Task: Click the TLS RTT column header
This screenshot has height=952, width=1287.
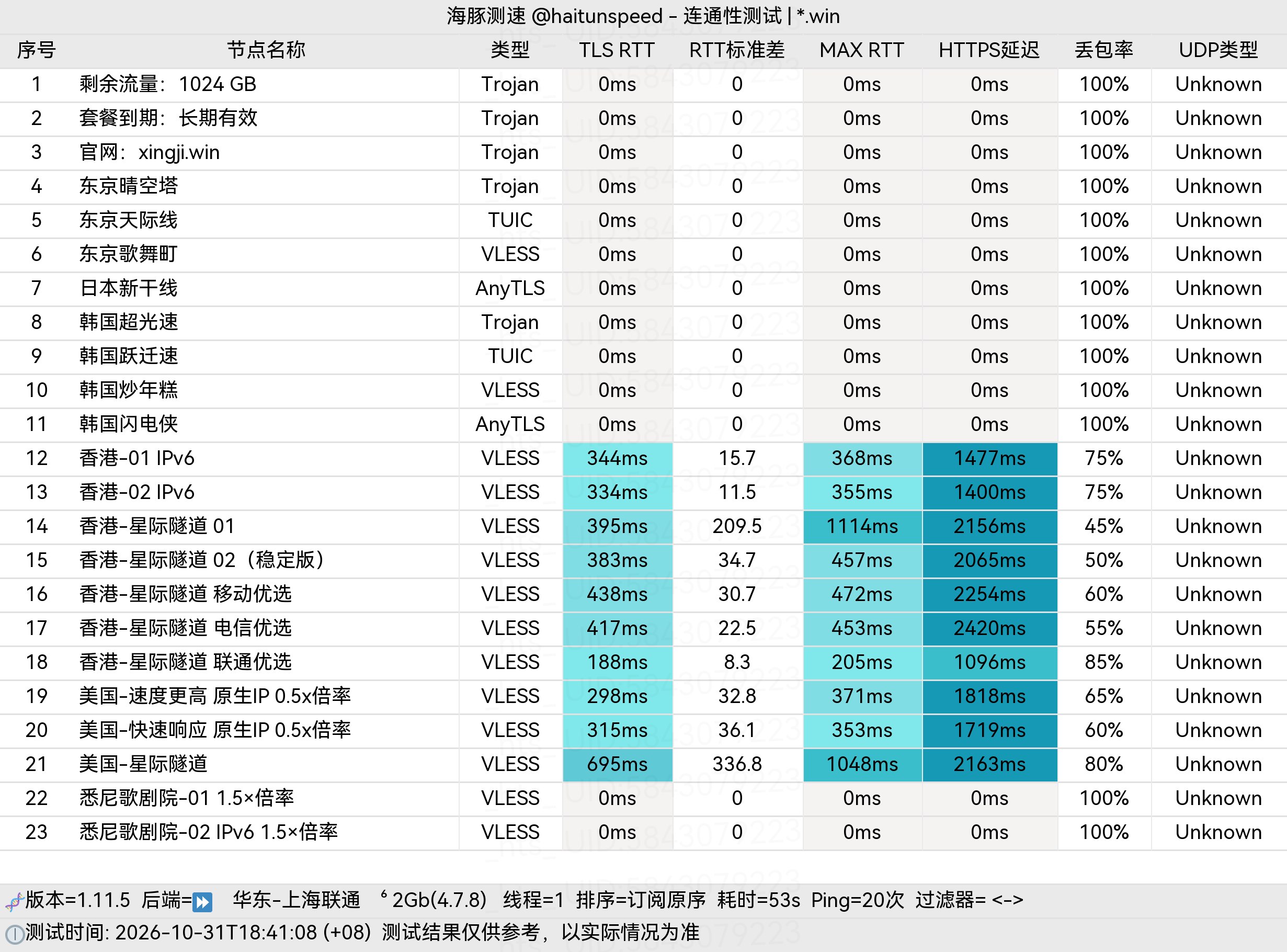Action: click(x=617, y=50)
